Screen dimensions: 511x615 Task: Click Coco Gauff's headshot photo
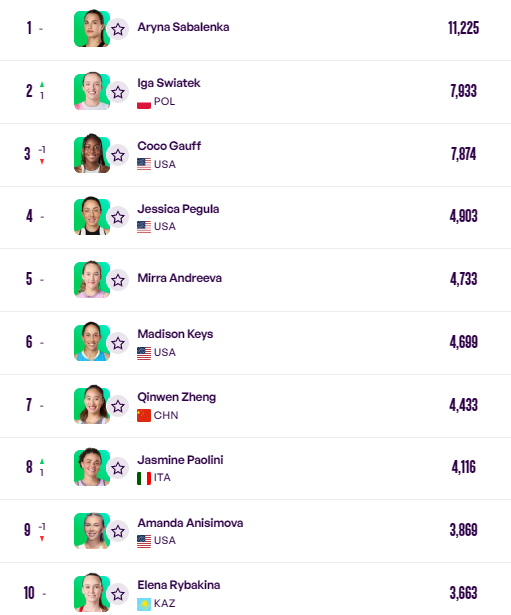pos(92,154)
